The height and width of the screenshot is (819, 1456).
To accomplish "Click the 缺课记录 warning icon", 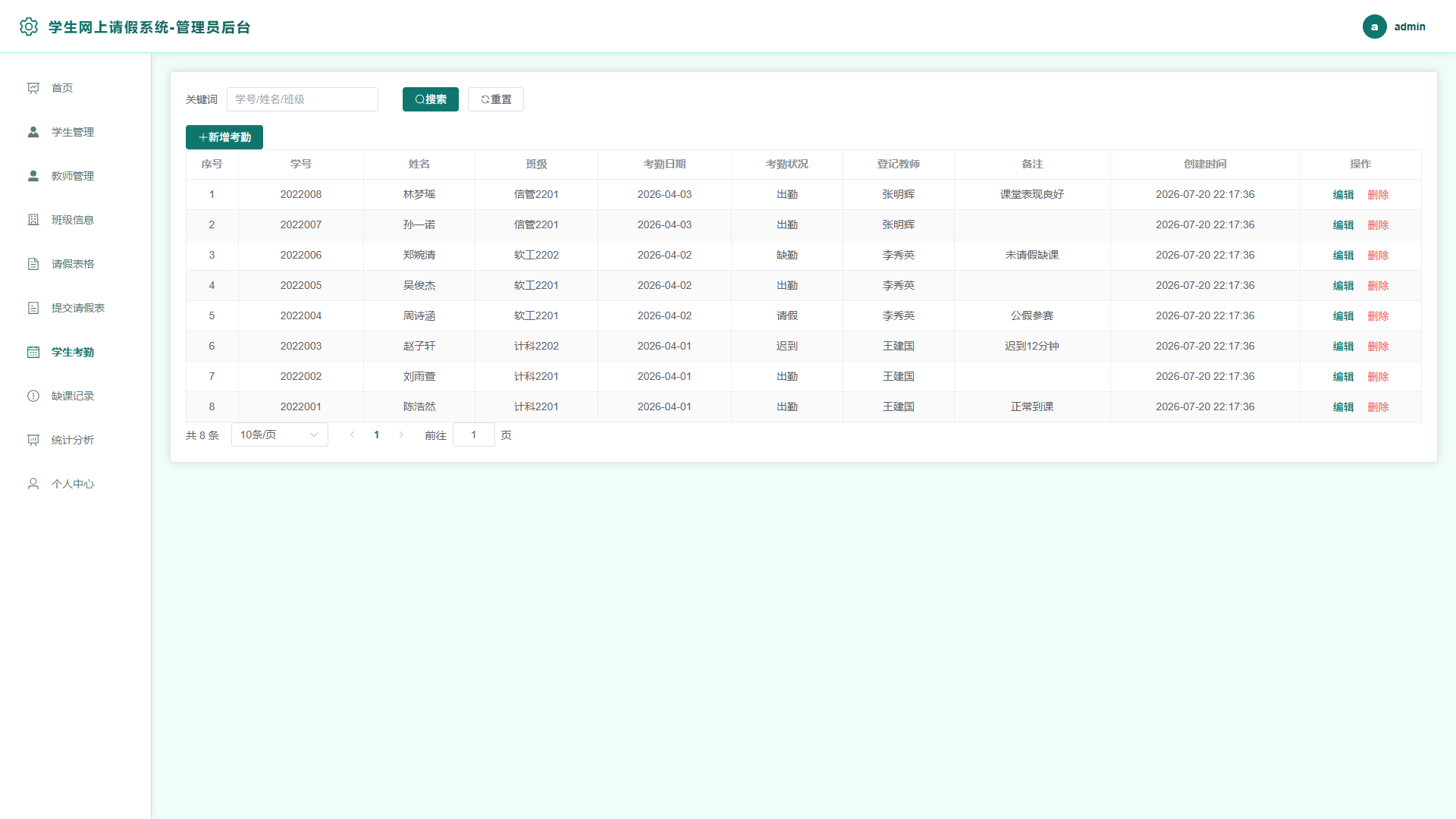I will click(x=33, y=396).
